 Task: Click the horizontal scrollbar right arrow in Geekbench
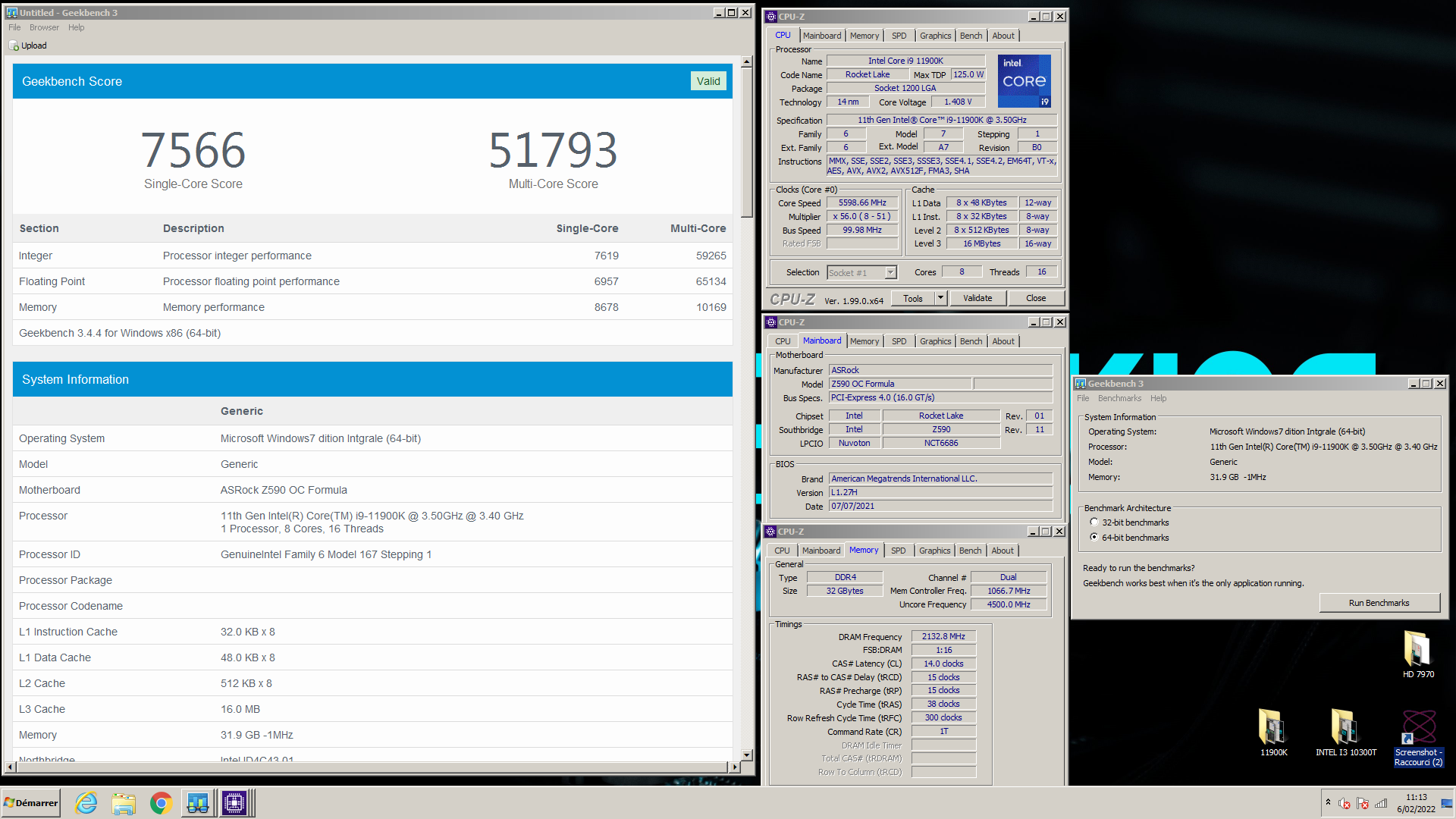[x=734, y=767]
